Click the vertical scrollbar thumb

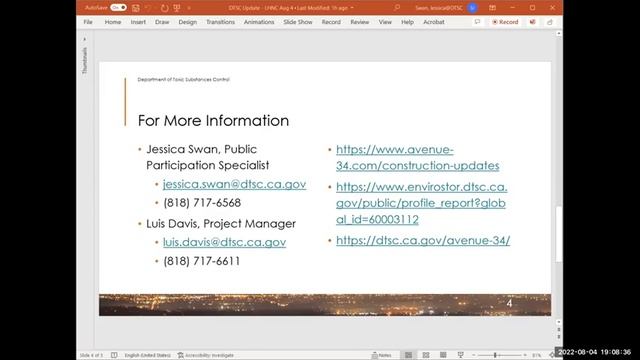558,234
